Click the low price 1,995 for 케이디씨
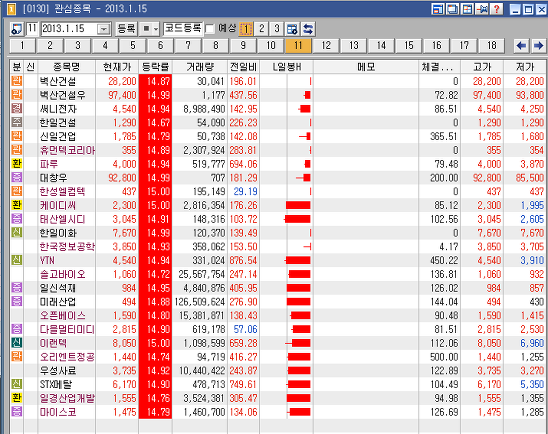Screen dimensions: 548x434 pos(532,205)
